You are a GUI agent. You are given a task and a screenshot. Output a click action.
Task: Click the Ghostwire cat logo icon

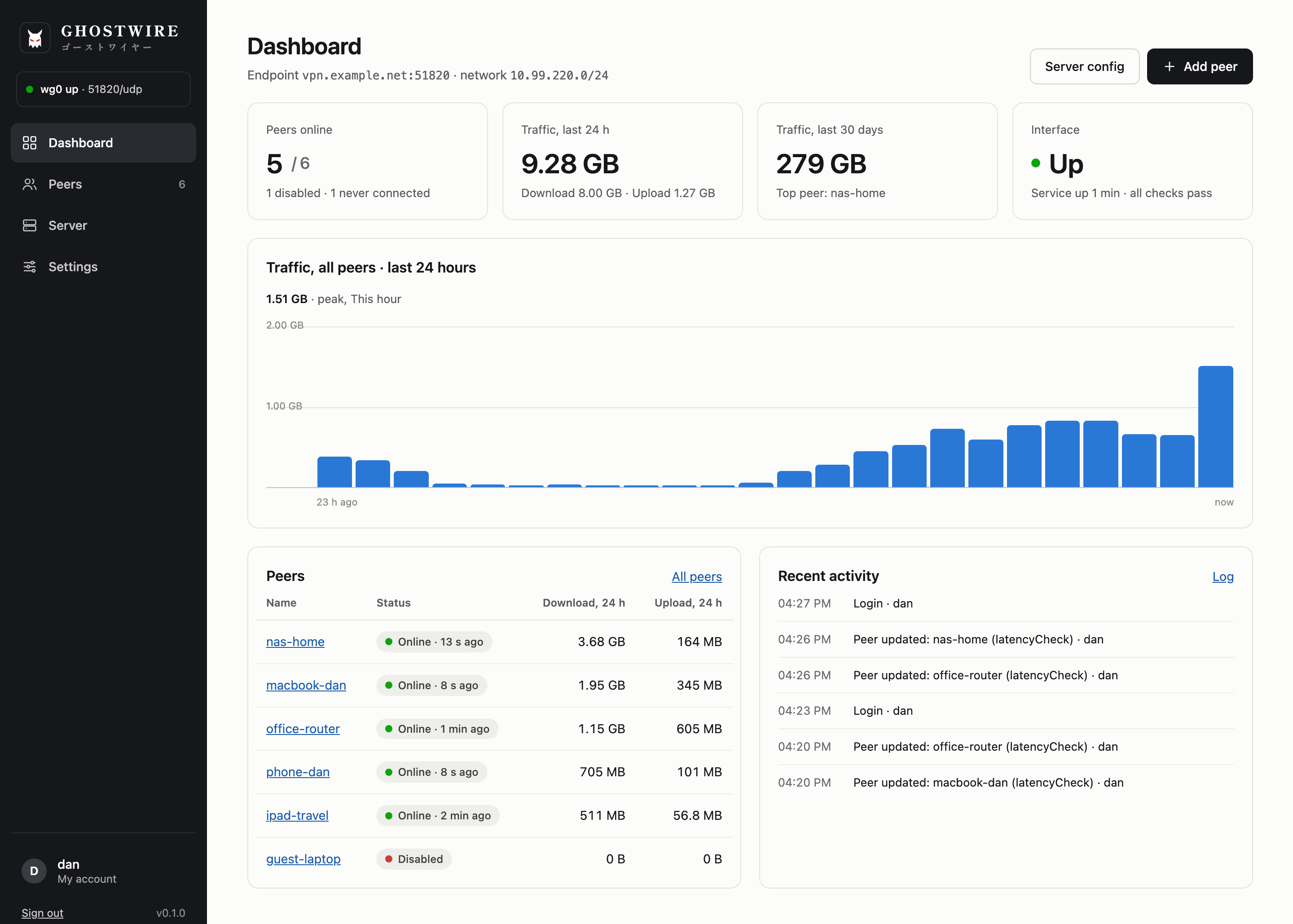tap(35, 38)
